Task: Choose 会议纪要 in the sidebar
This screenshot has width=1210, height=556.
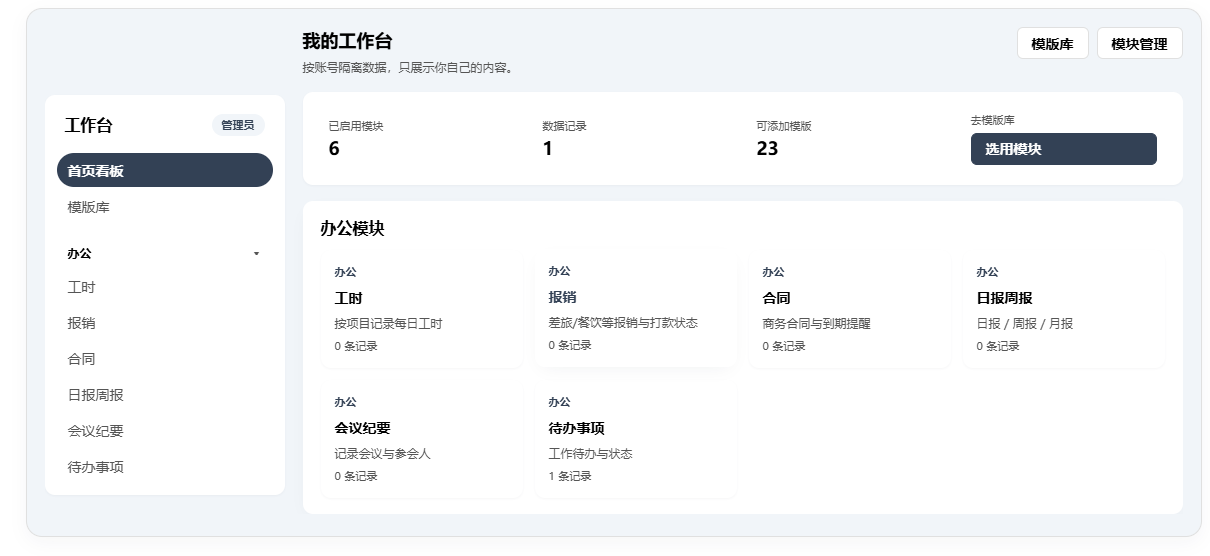Action: pos(165,432)
